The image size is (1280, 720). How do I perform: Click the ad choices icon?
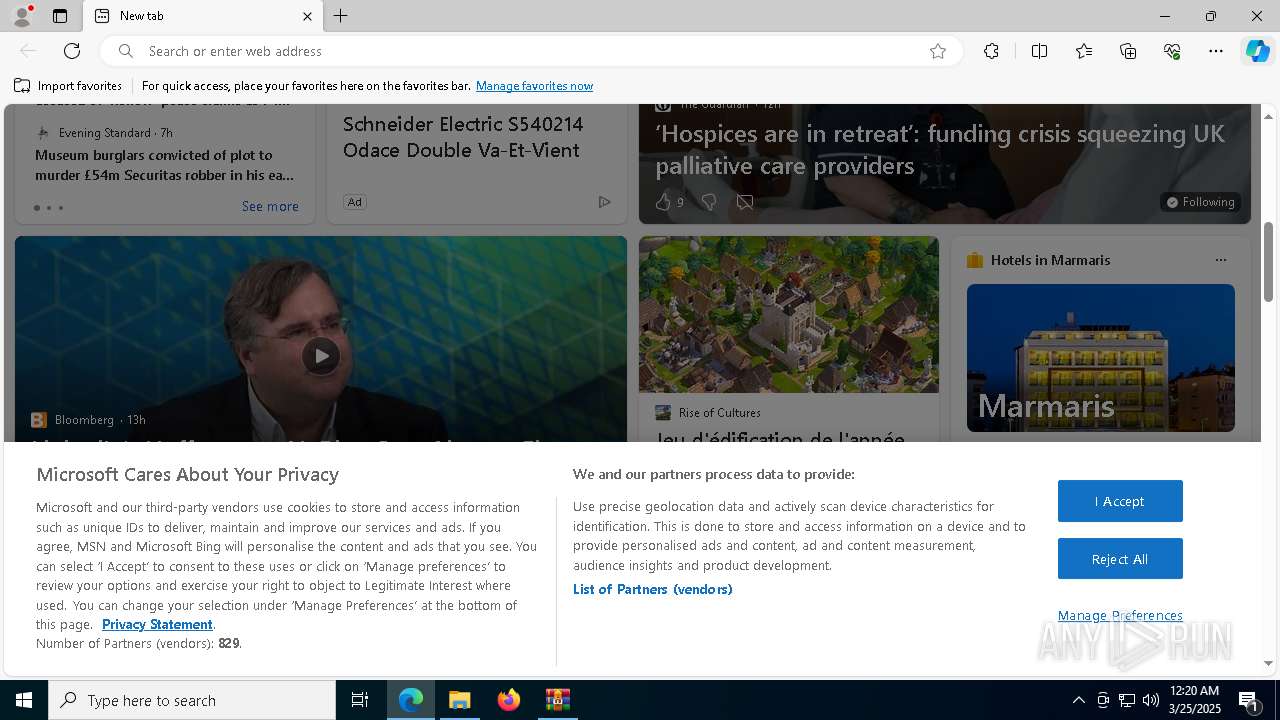tap(604, 202)
